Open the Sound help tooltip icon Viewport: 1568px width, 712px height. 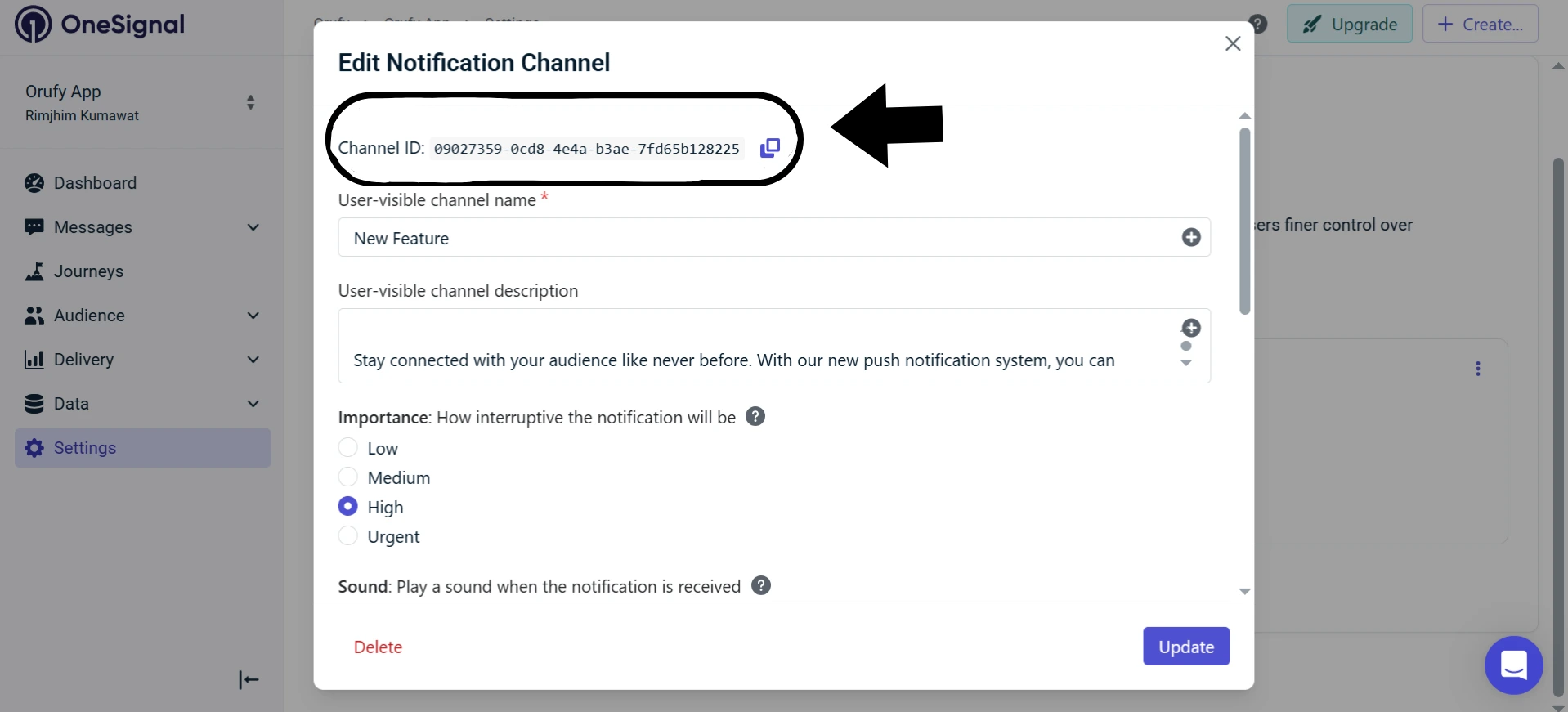[x=761, y=585]
